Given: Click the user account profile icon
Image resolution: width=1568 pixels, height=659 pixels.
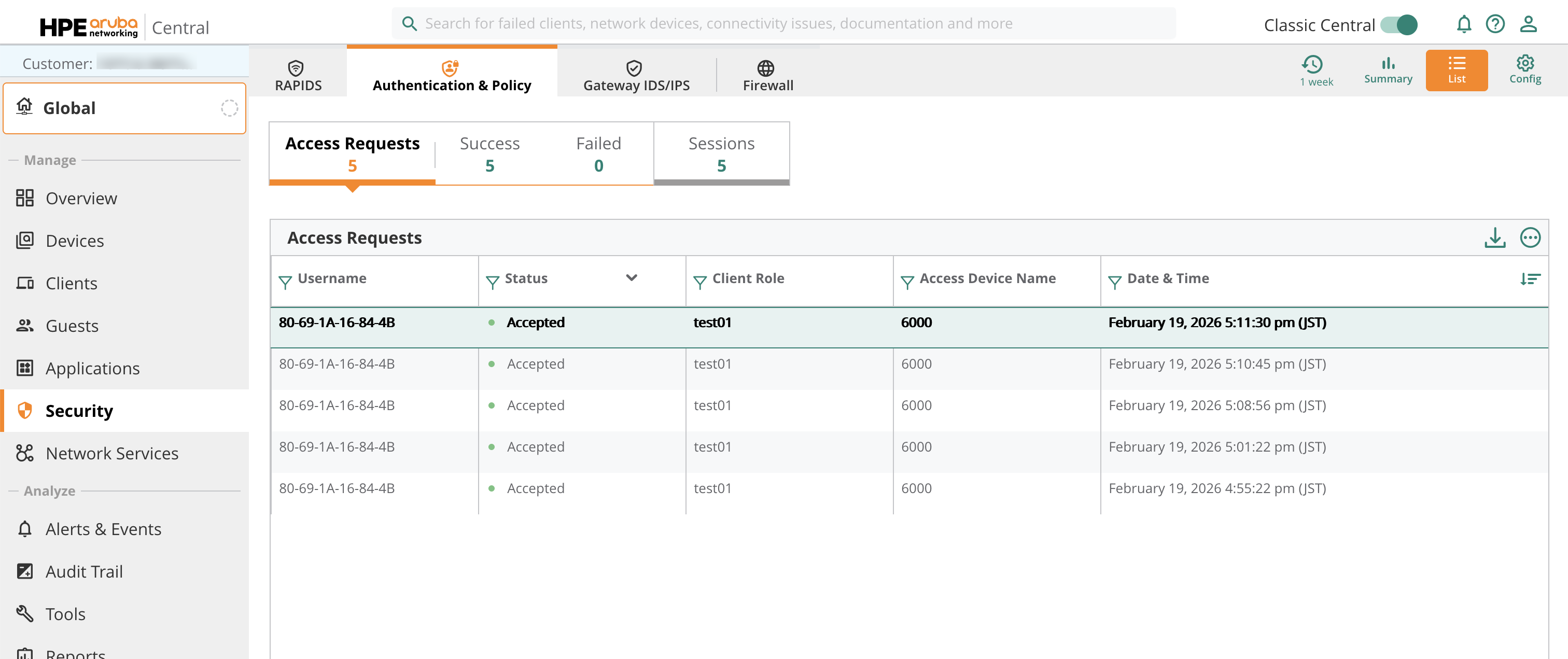Looking at the screenshot, I should [1528, 24].
